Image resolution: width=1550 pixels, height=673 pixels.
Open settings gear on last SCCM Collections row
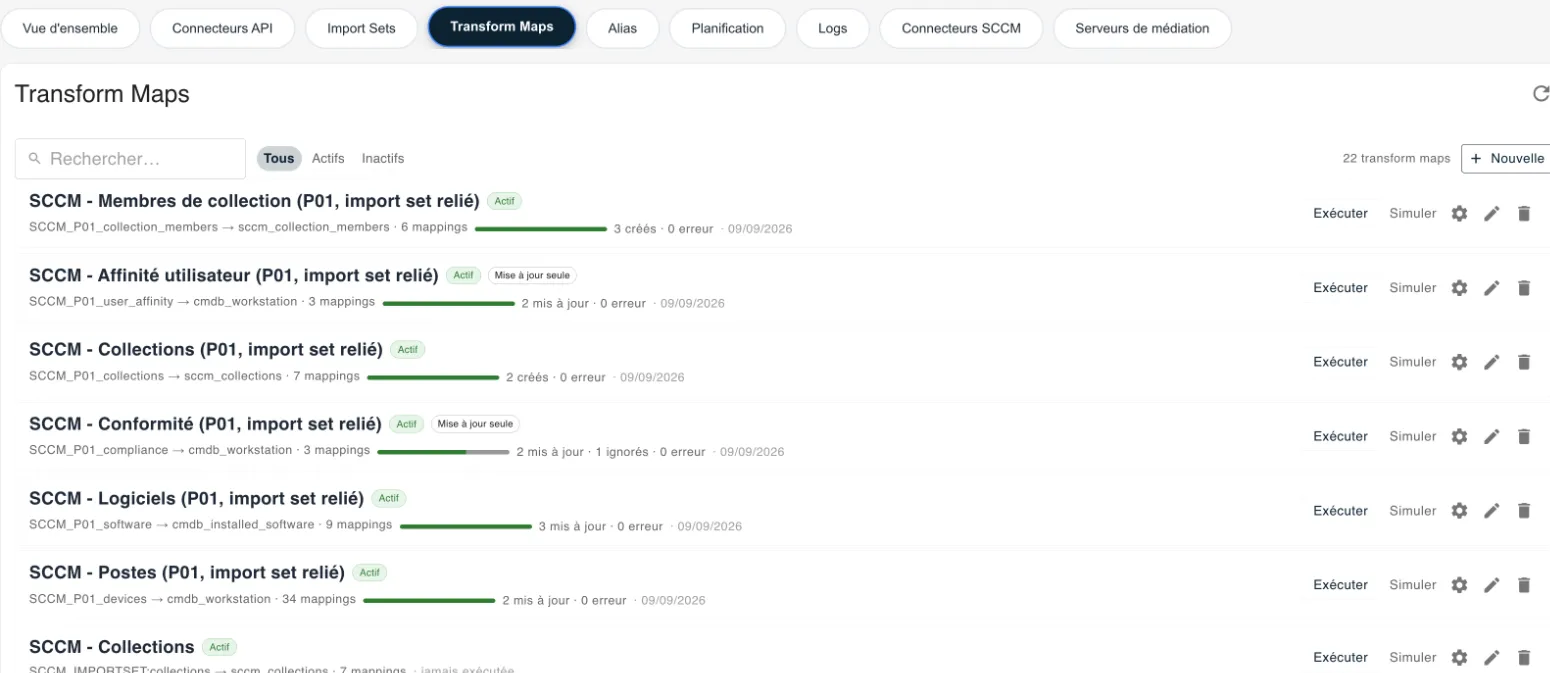click(1459, 658)
